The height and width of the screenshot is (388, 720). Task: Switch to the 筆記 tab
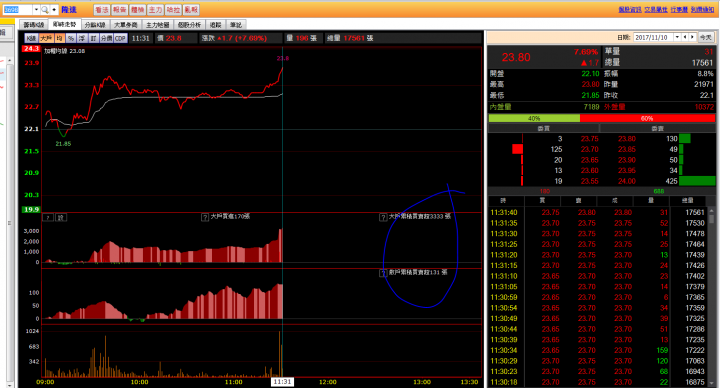click(236, 25)
